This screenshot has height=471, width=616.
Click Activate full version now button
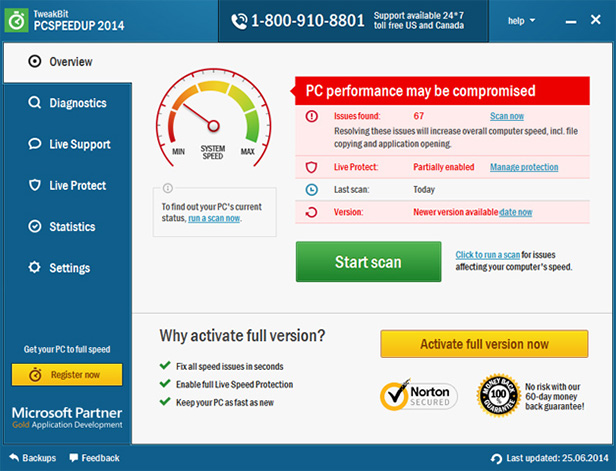484,344
